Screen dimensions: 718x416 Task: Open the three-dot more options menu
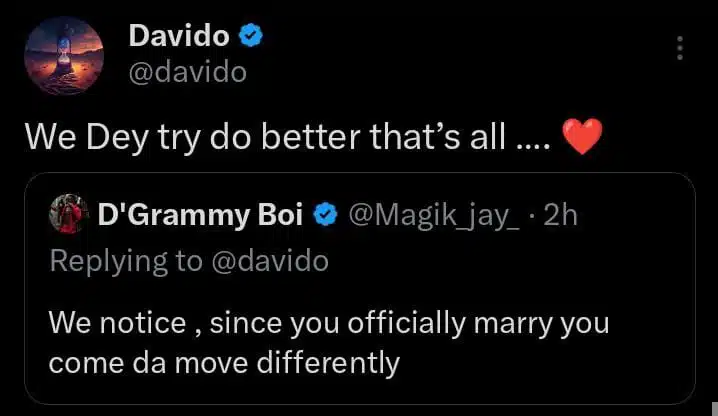pyautogui.click(x=679, y=48)
